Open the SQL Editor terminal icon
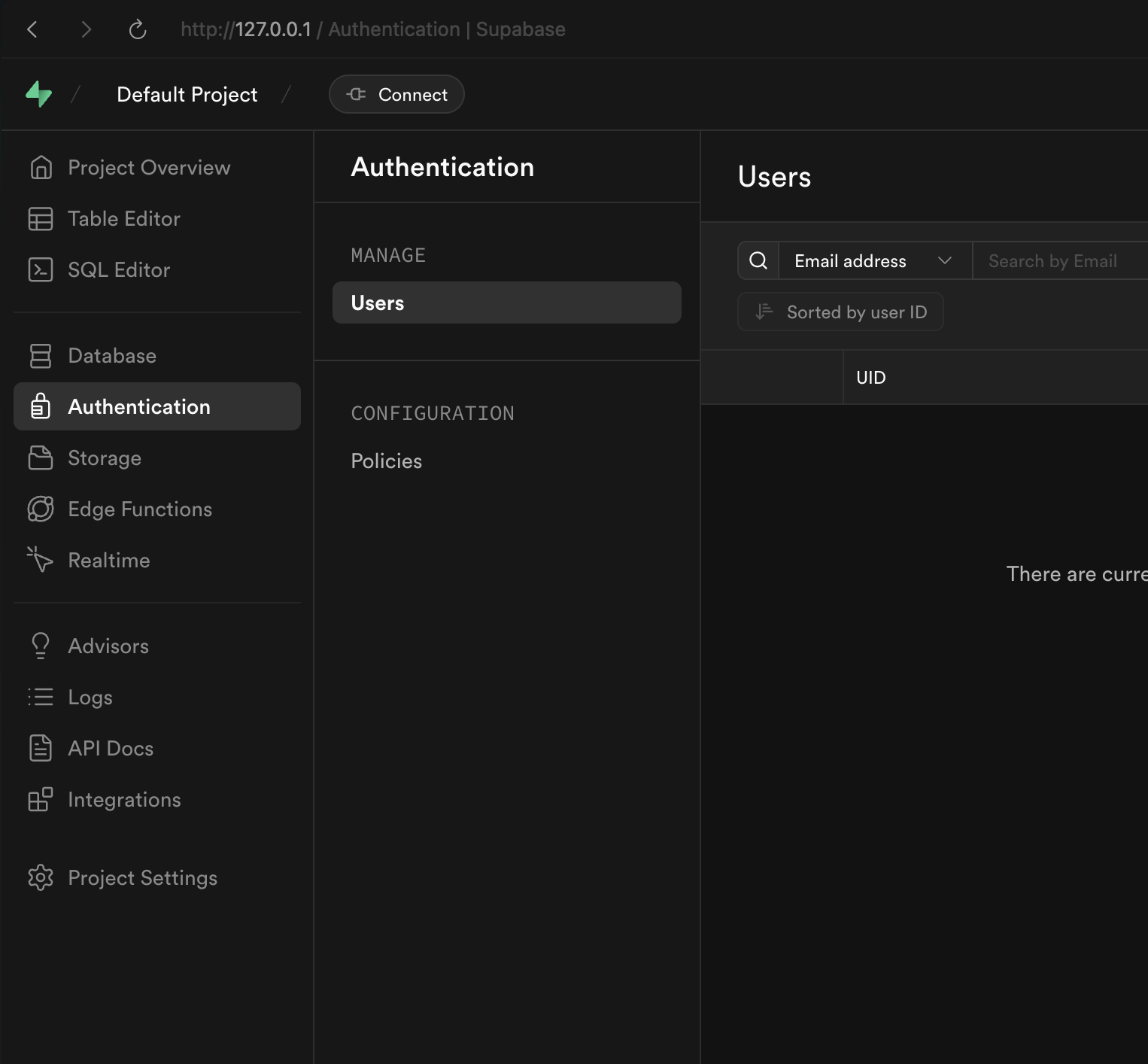Viewport: 1148px width, 1064px height. tap(41, 270)
